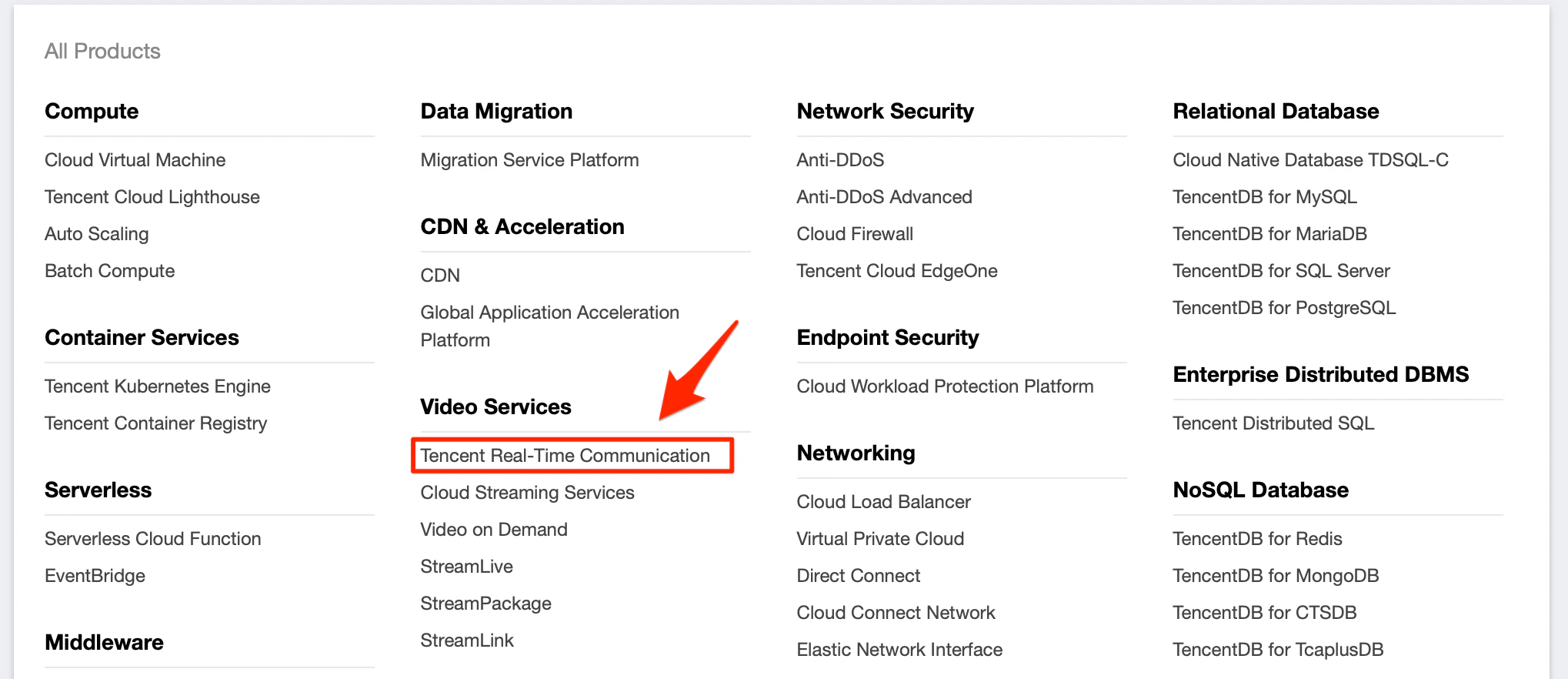This screenshot has width=1568, height=679.
Task: Open Global Application Acceleration Platform
Action: (x=549, y=326)
